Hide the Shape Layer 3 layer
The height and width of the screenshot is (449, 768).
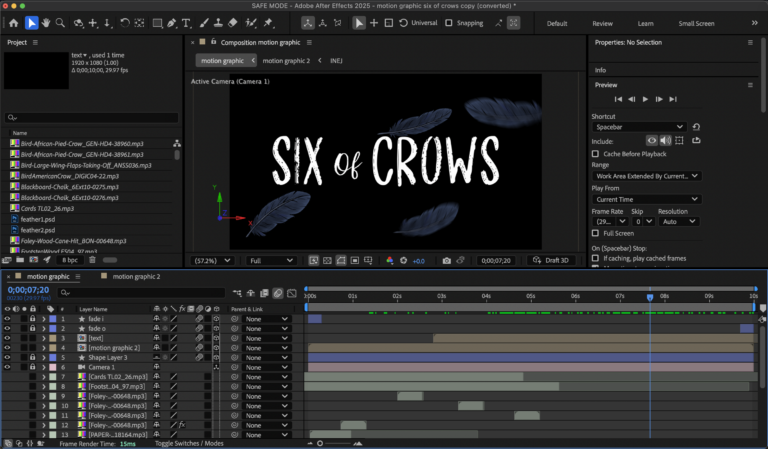coord(7,357)
